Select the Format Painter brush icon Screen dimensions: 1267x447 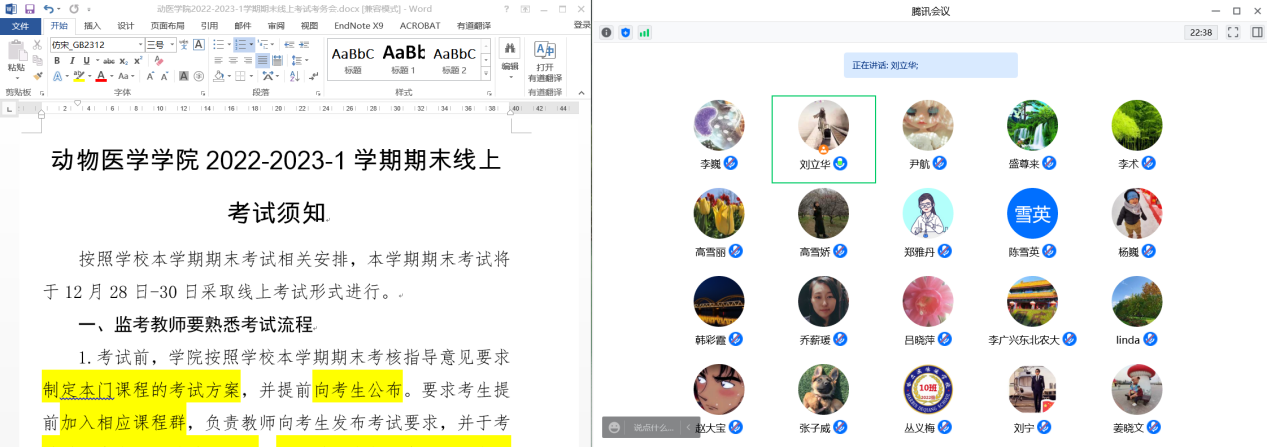[38, 76]
